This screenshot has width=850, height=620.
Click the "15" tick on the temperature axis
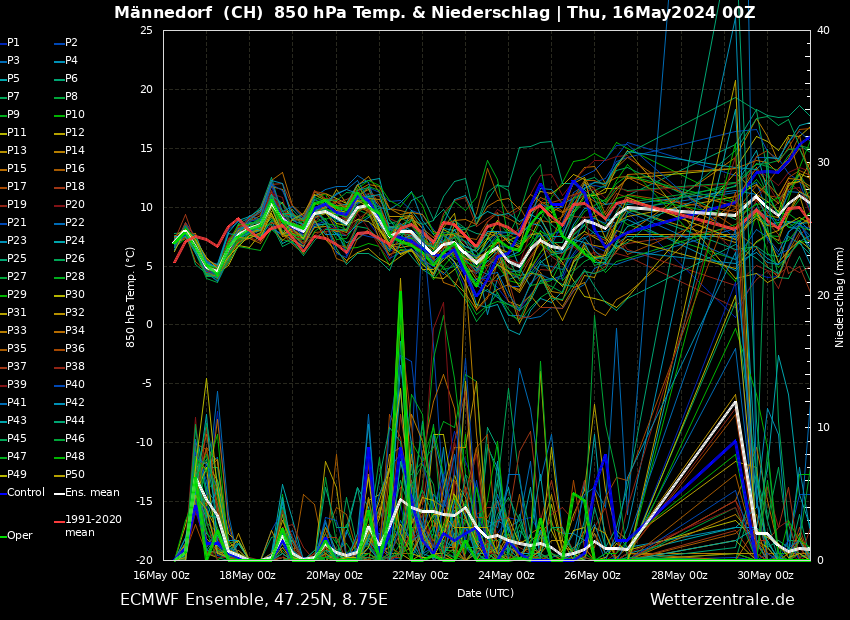tap(146, 148)
